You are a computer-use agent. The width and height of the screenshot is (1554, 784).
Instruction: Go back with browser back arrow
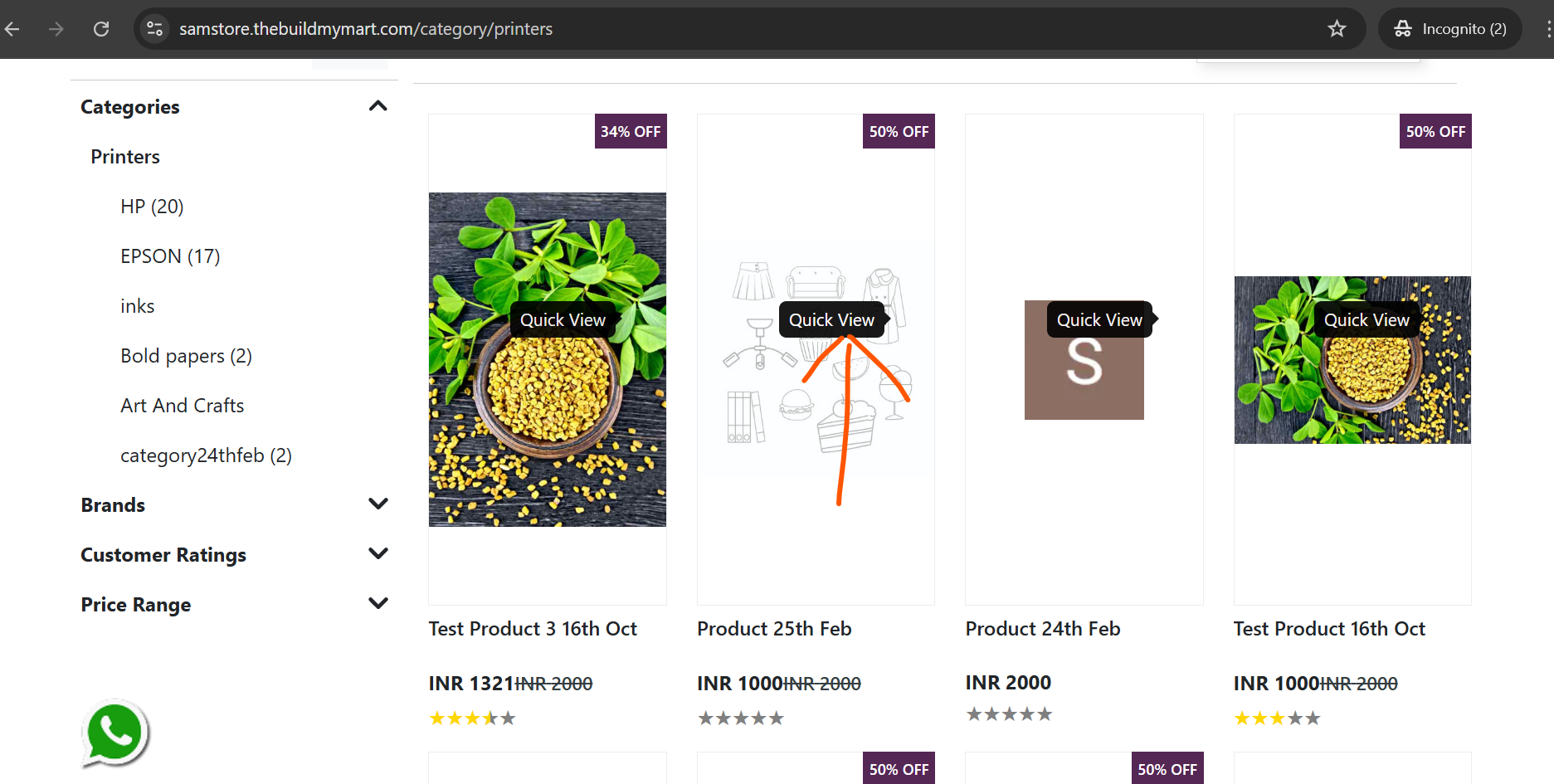pos(12,29)
